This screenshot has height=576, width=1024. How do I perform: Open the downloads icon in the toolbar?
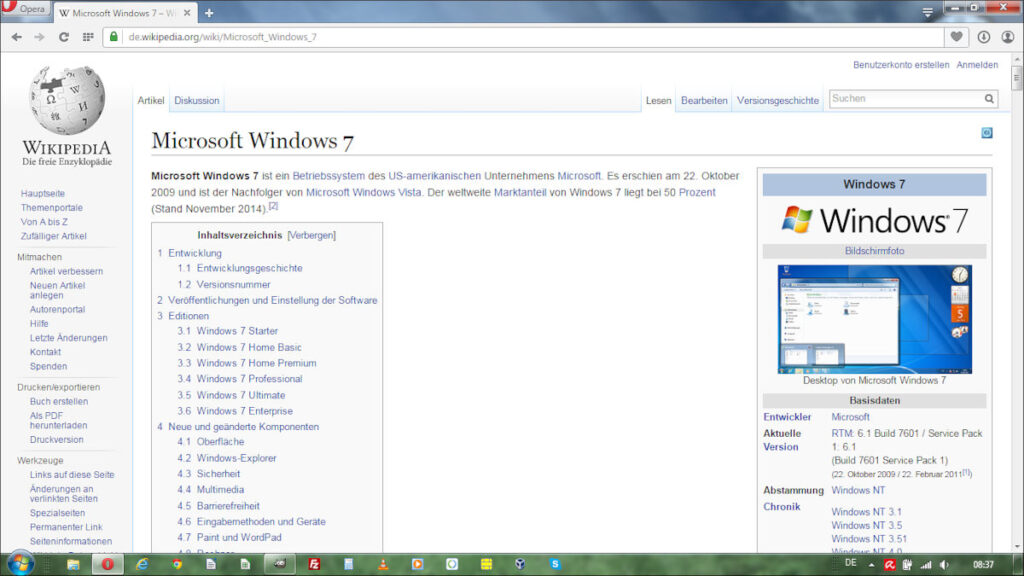click(984, 37)
